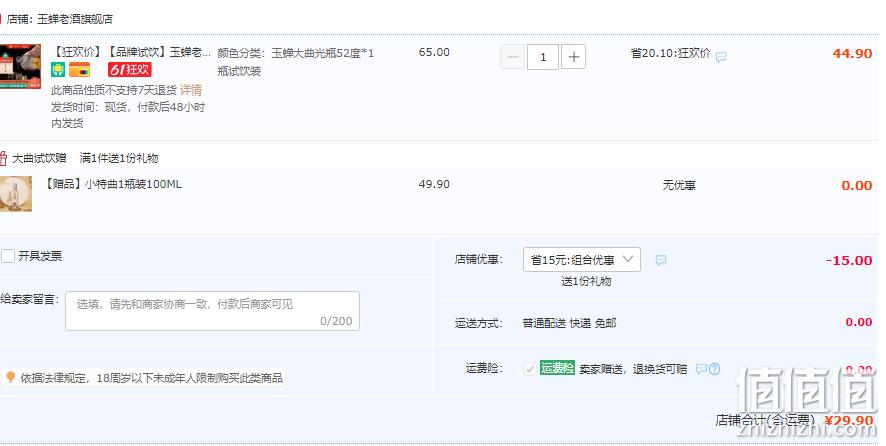Open the 赠品 小特曲 thumbnail image
886x446 pixels.
16,194
